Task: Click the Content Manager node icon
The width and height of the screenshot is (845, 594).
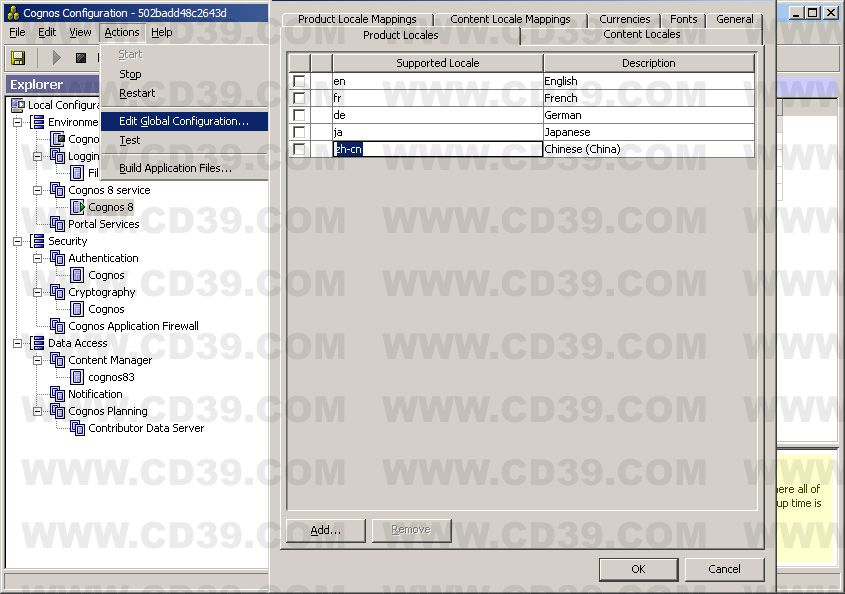Action: point(58,360)
